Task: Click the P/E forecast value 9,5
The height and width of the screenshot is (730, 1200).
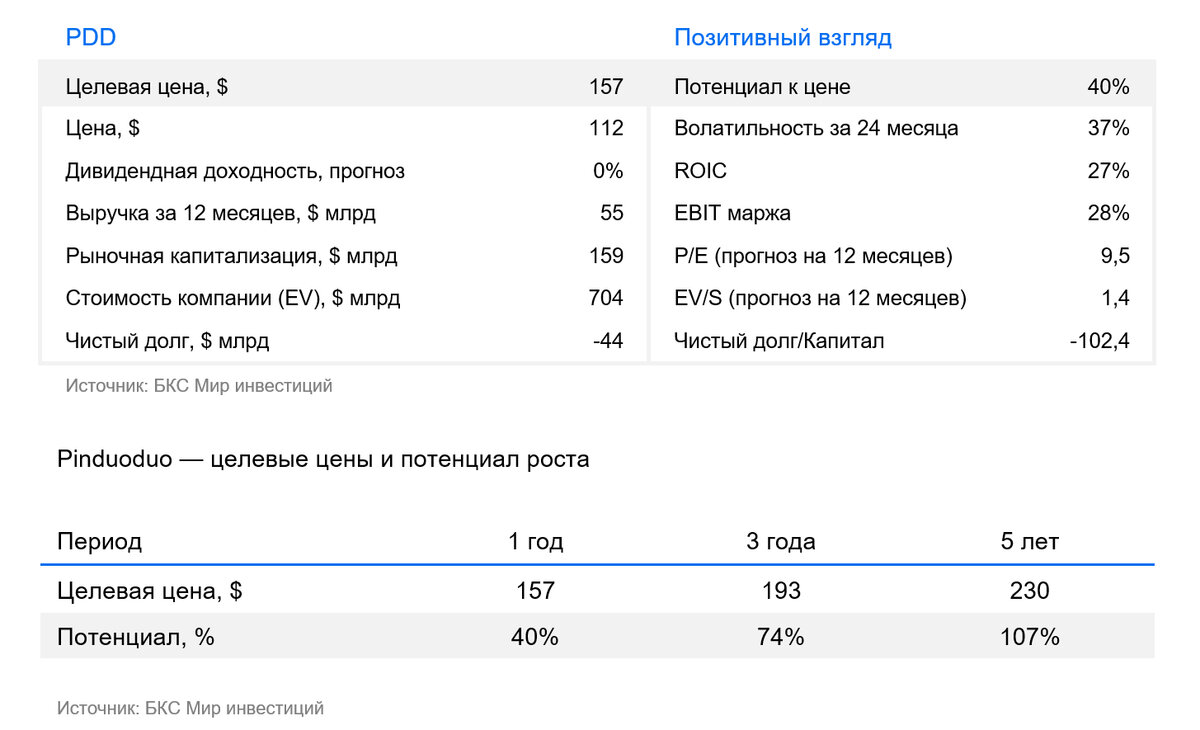Action: pos(1114,256)
